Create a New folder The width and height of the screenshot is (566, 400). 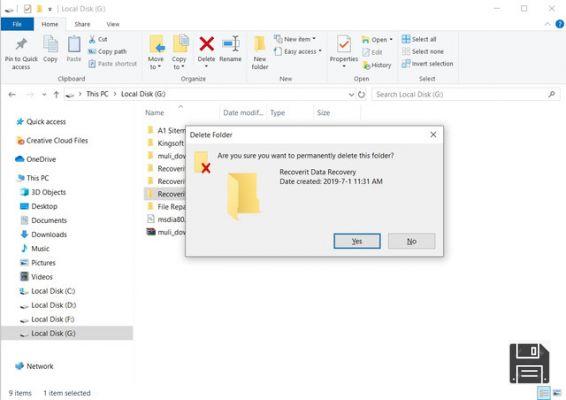click(260, 52)
